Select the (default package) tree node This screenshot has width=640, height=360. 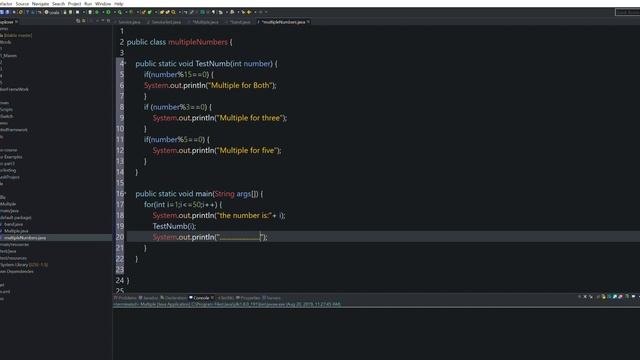click(16, 218)
